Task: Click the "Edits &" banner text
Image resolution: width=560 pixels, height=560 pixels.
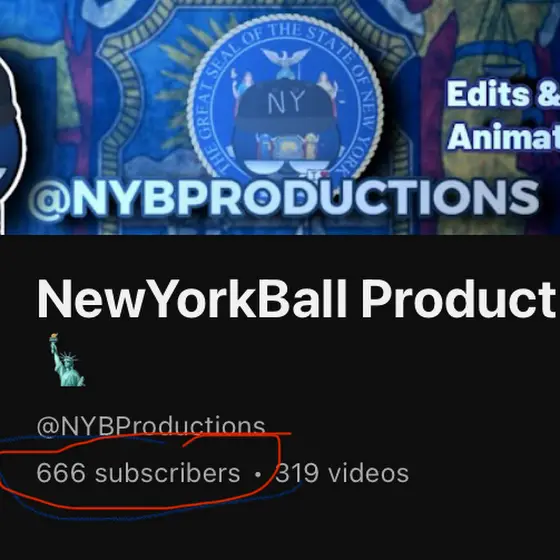Action: click(503, 94)
